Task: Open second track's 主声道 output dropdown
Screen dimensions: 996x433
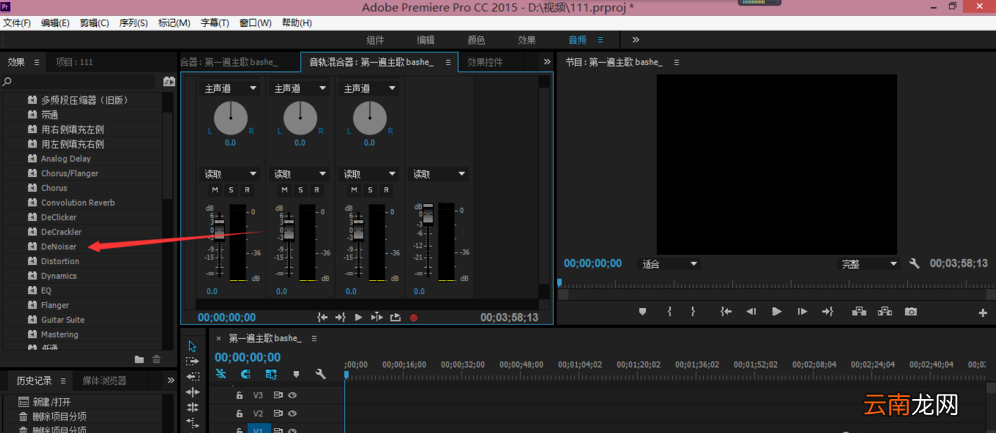Action: (300, 89)
